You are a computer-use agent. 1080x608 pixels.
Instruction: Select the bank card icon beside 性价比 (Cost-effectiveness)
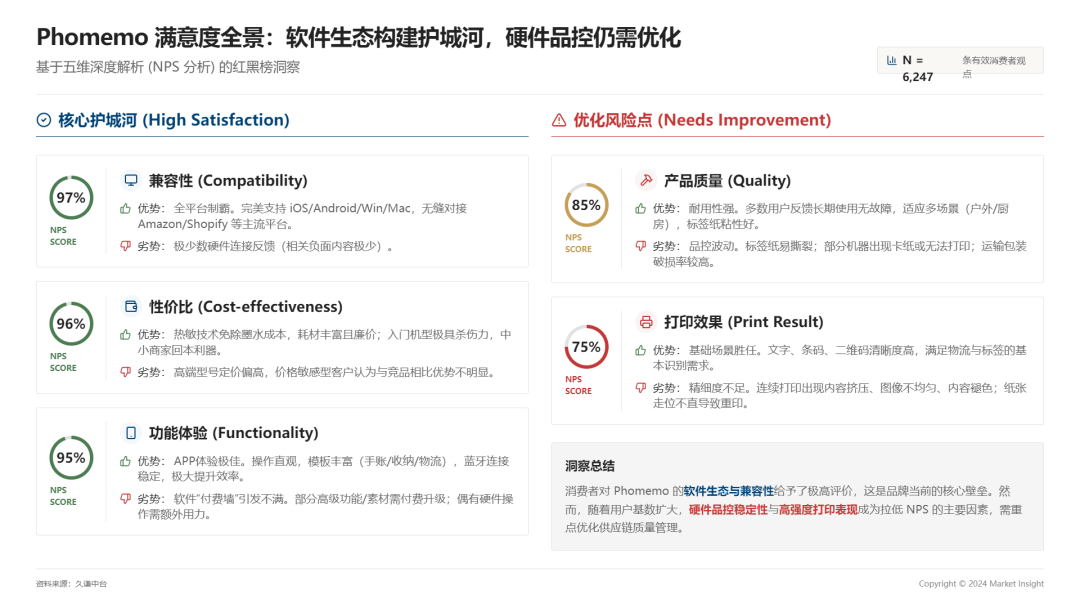pyautogui.click(x=130, y=306)
